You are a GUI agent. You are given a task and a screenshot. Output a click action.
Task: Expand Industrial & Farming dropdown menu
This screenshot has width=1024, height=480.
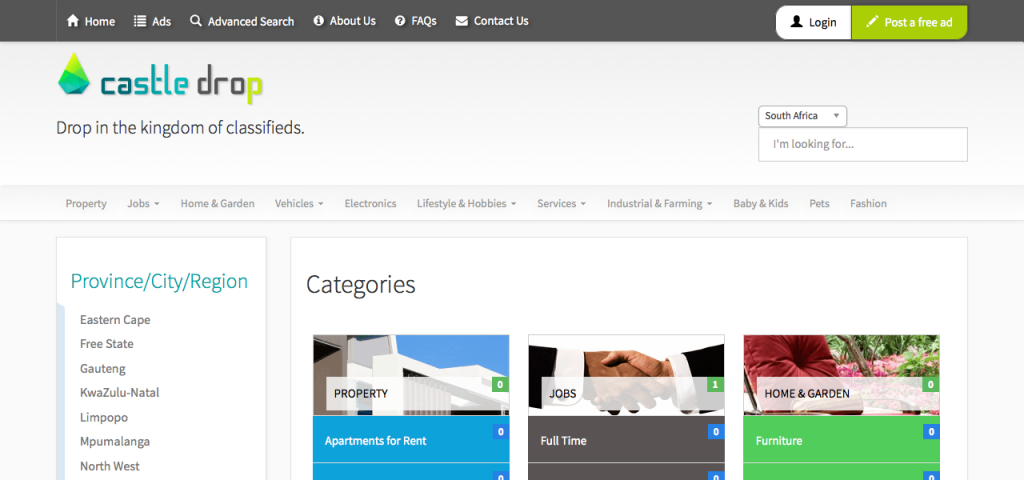(x=659, y=203)
